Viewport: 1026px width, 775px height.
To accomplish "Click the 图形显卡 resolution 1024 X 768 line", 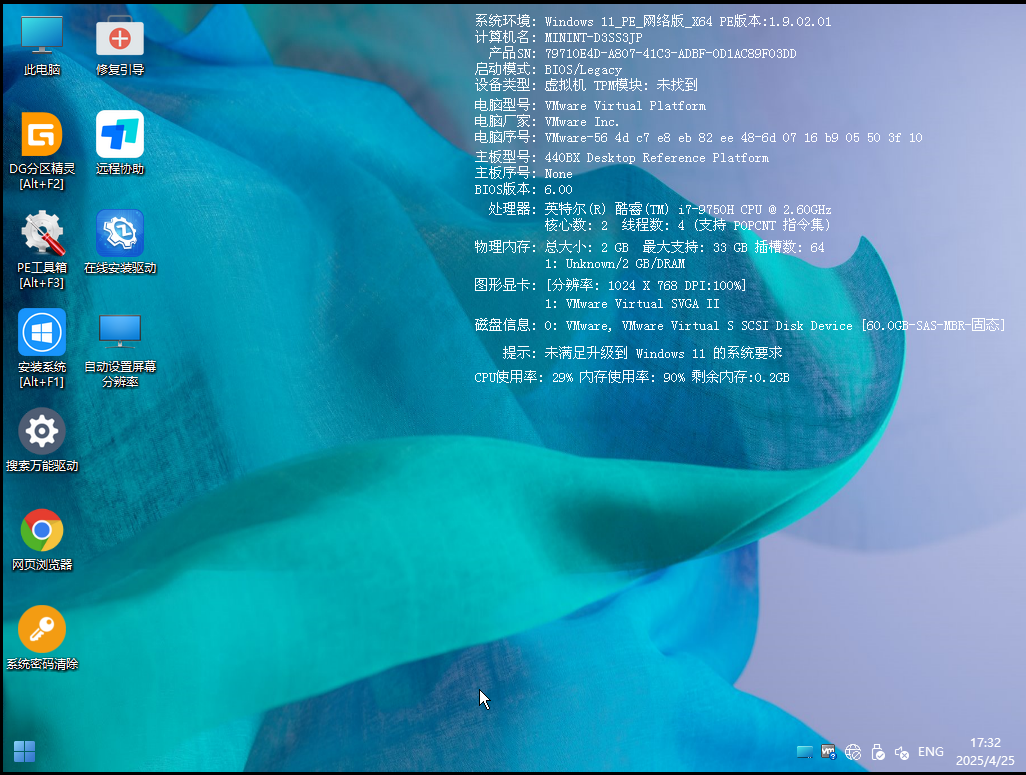I will coord(610,285).
